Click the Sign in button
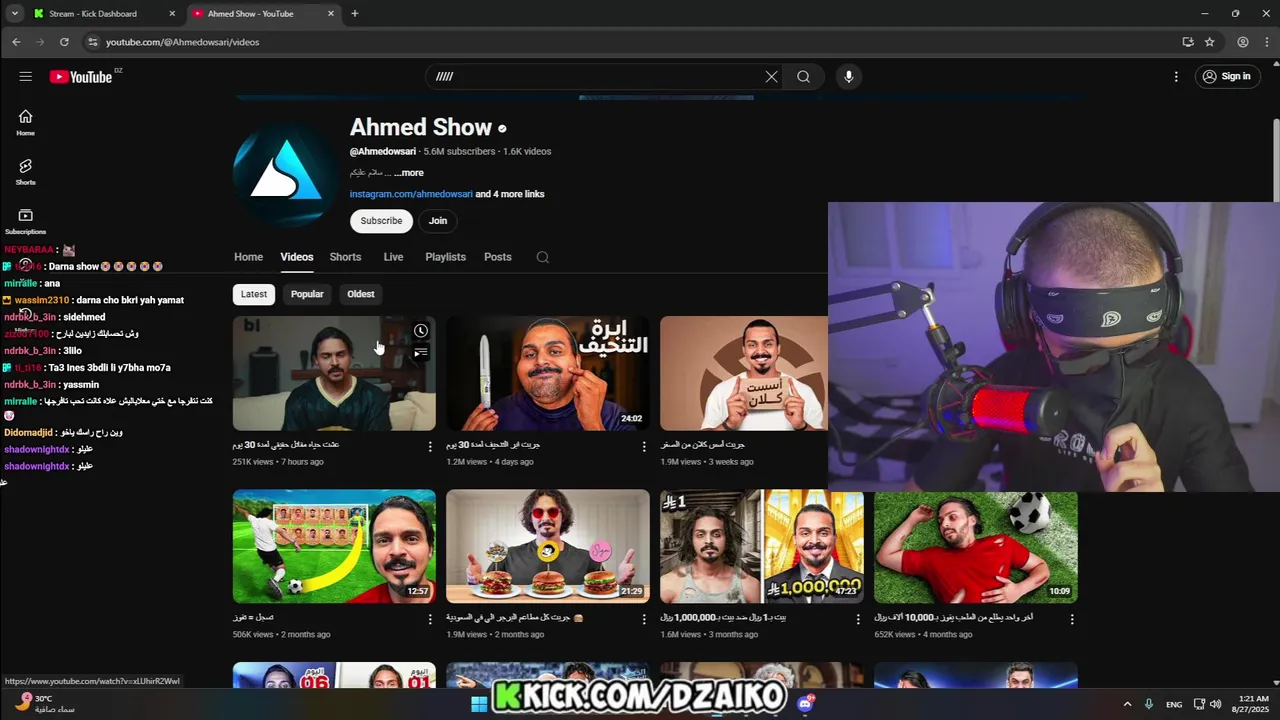This screenshot has width=1280, height=720. pyautogui.click(x=1227, y=77)
